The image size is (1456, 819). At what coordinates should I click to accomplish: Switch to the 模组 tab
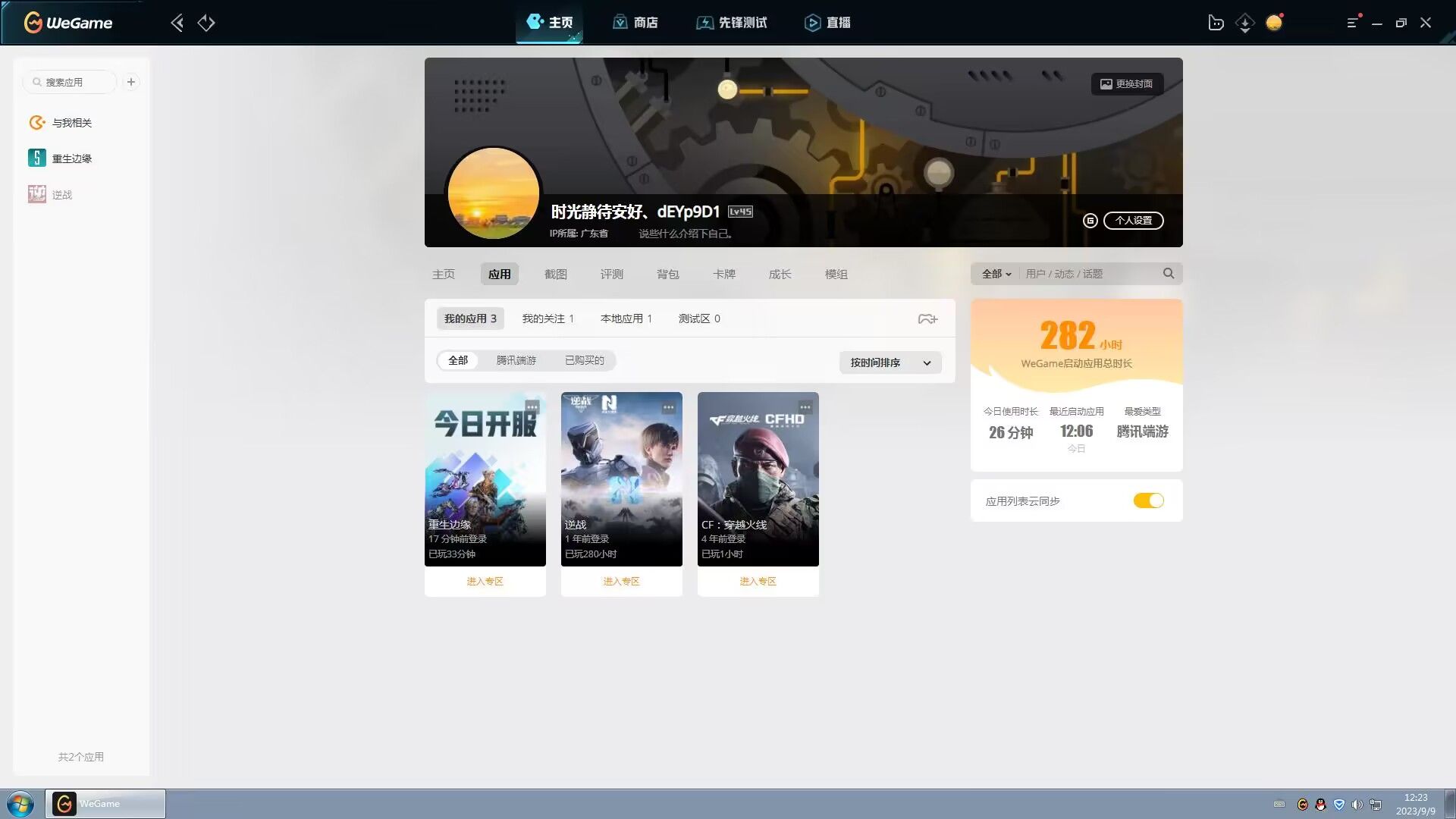(836, 275)
